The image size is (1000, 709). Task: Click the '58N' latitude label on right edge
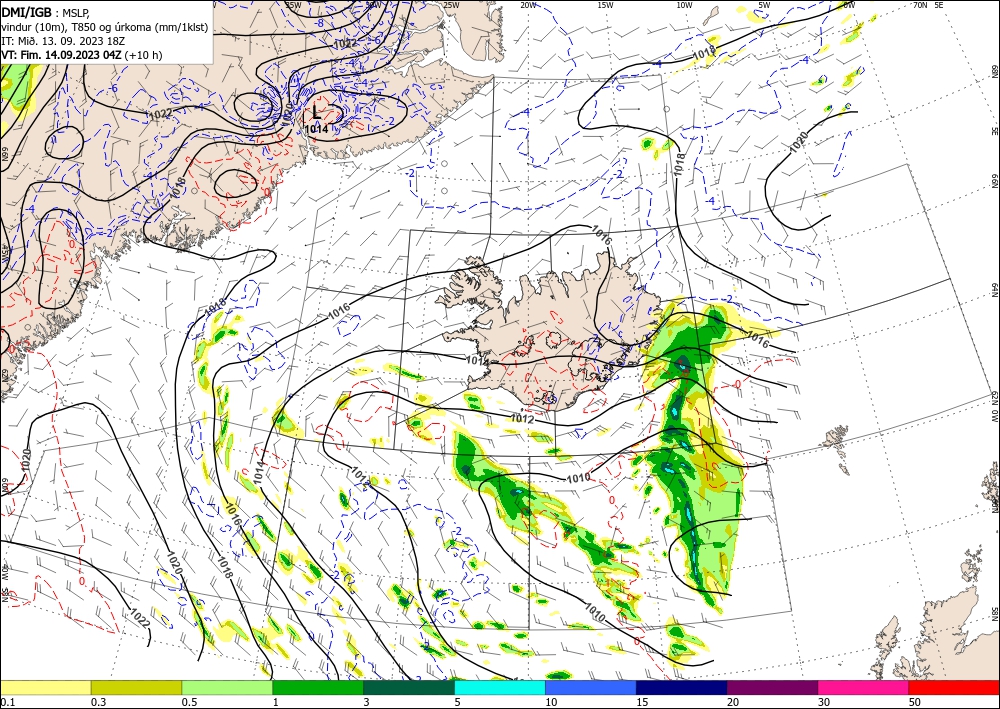[x=994, y=614]
